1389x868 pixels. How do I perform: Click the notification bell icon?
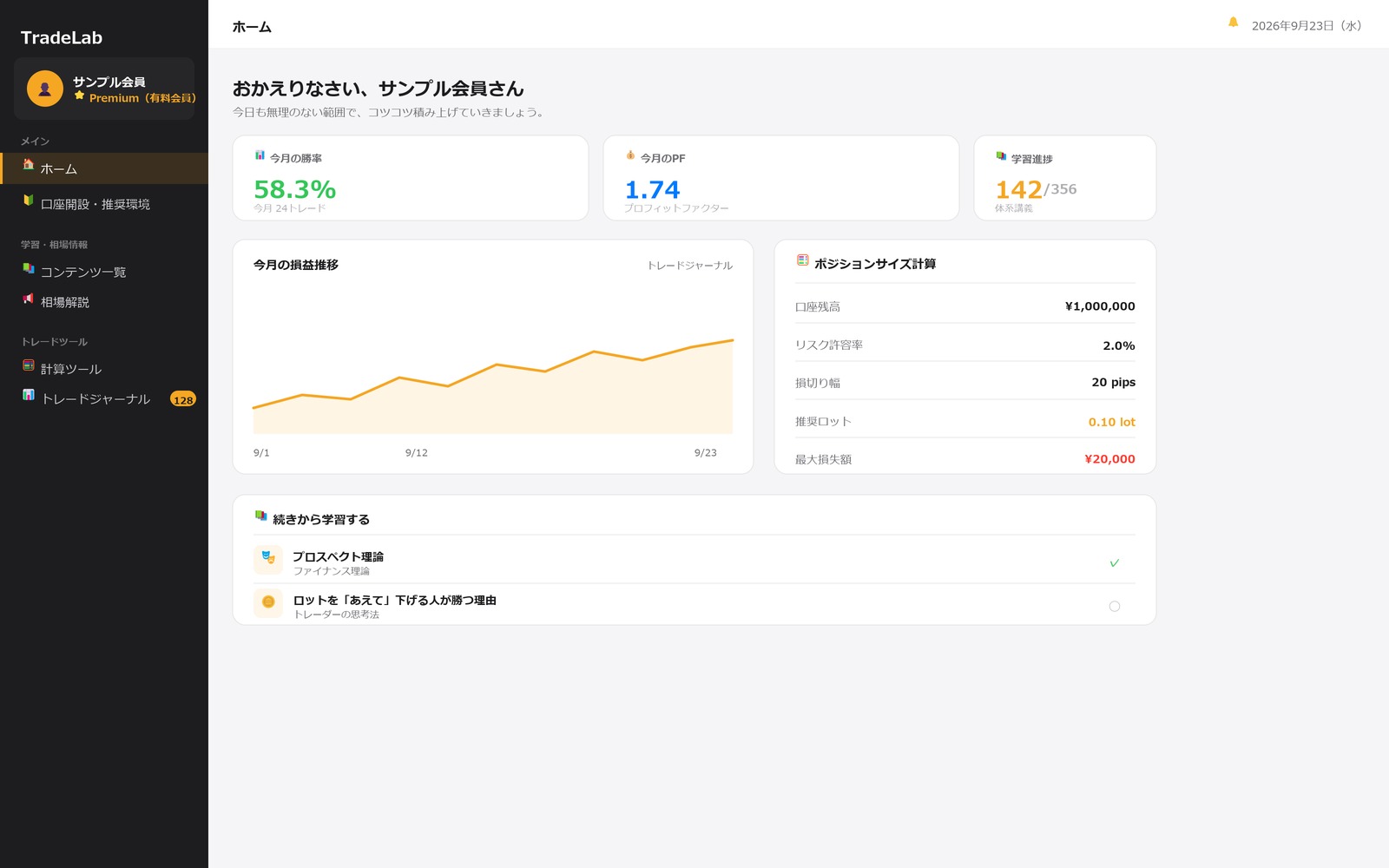click(x=1233, y=23)
